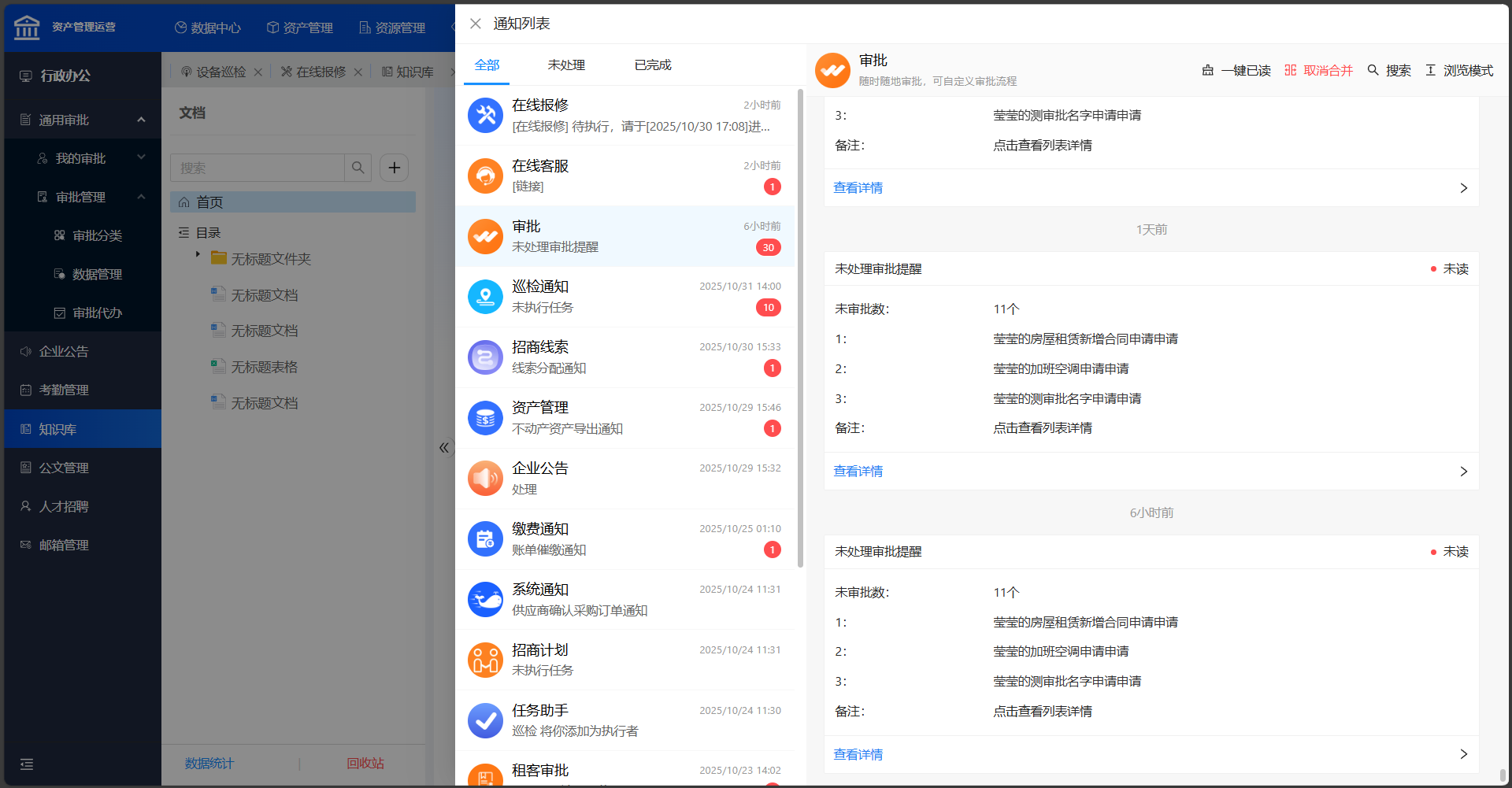Click the 在线报修 wrench notification icon

point(485,116)
